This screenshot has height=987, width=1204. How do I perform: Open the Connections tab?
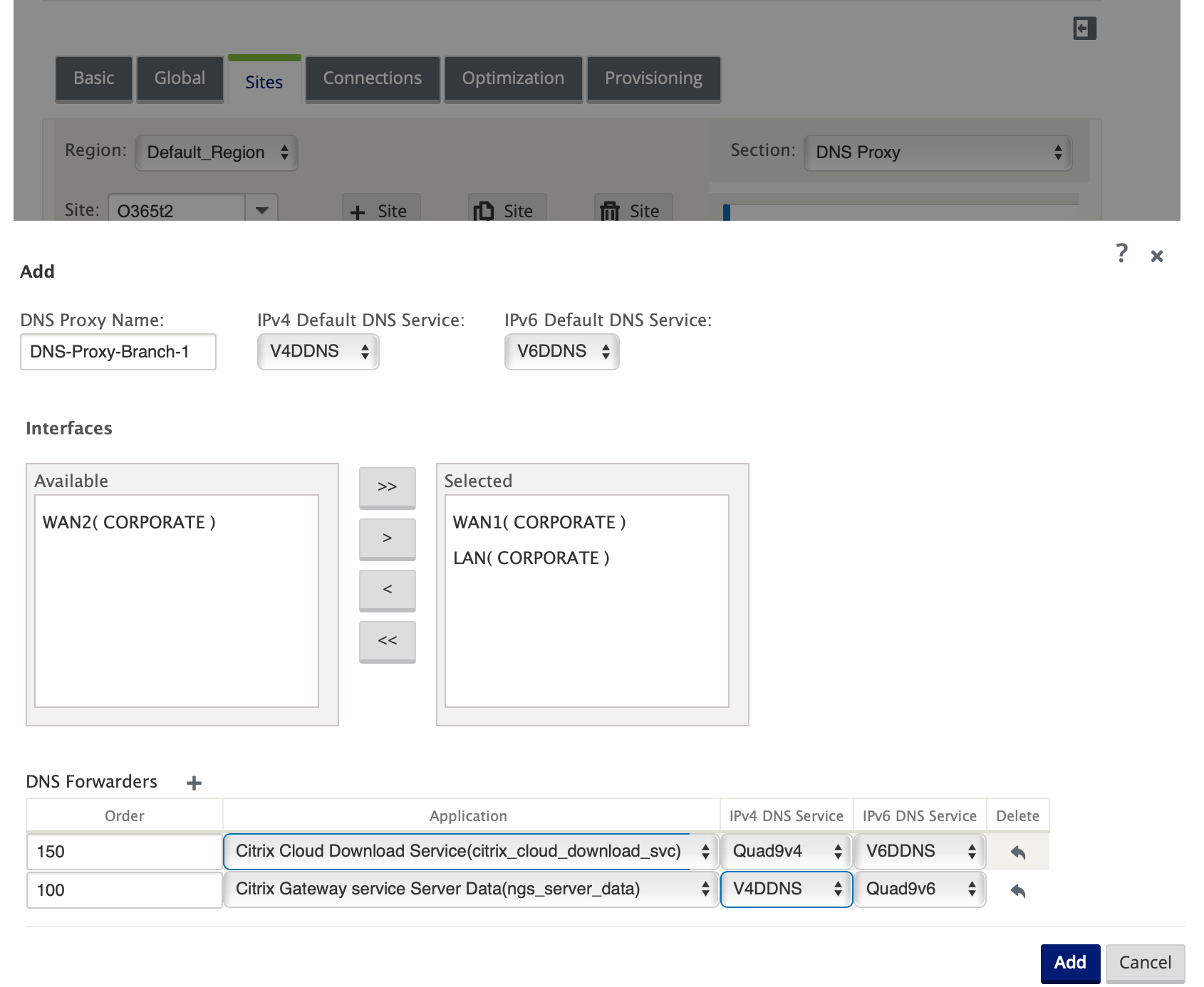373,79
